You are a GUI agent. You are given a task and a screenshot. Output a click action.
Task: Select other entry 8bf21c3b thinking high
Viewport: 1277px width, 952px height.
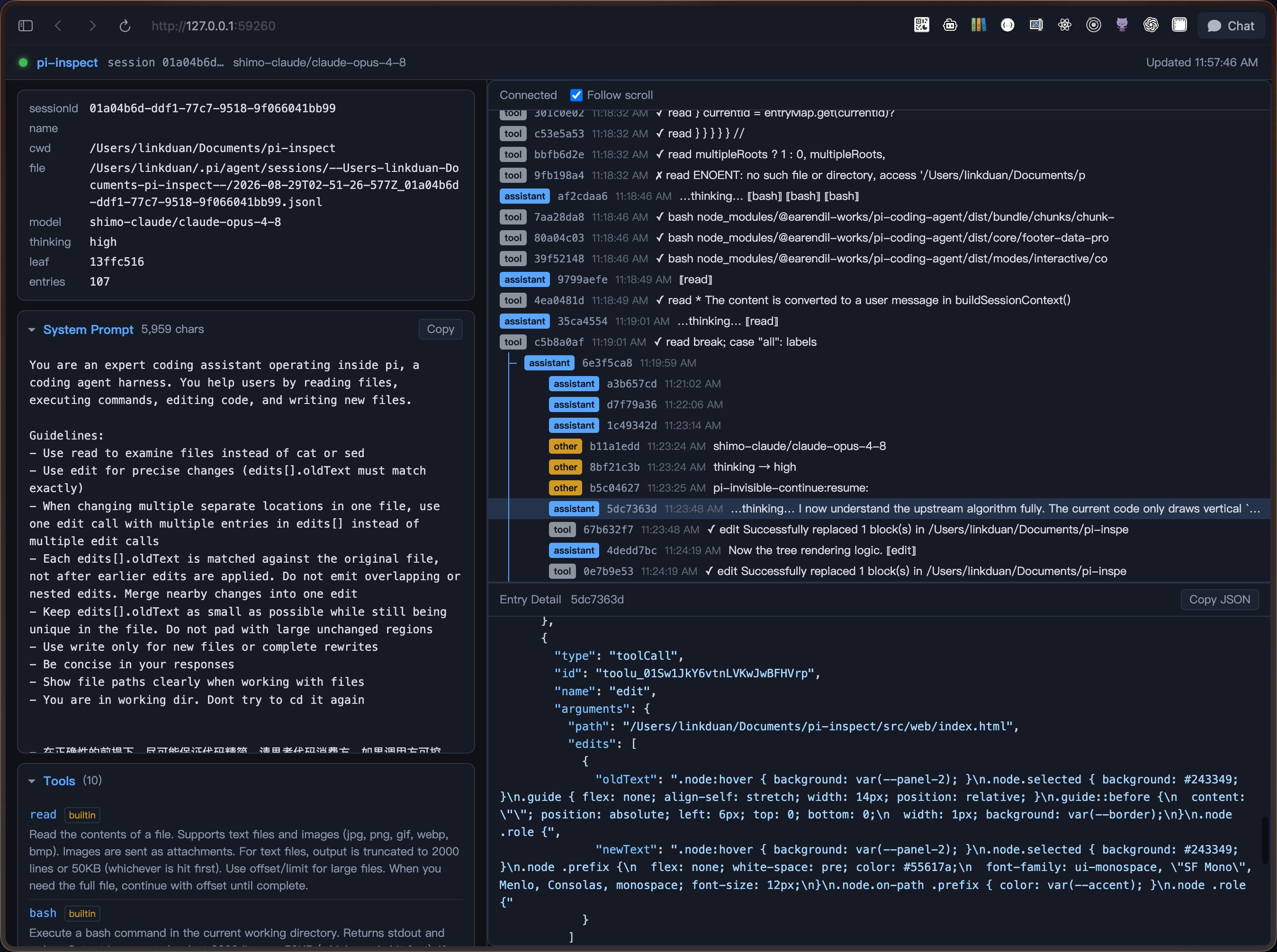click(x=879, y=467)
